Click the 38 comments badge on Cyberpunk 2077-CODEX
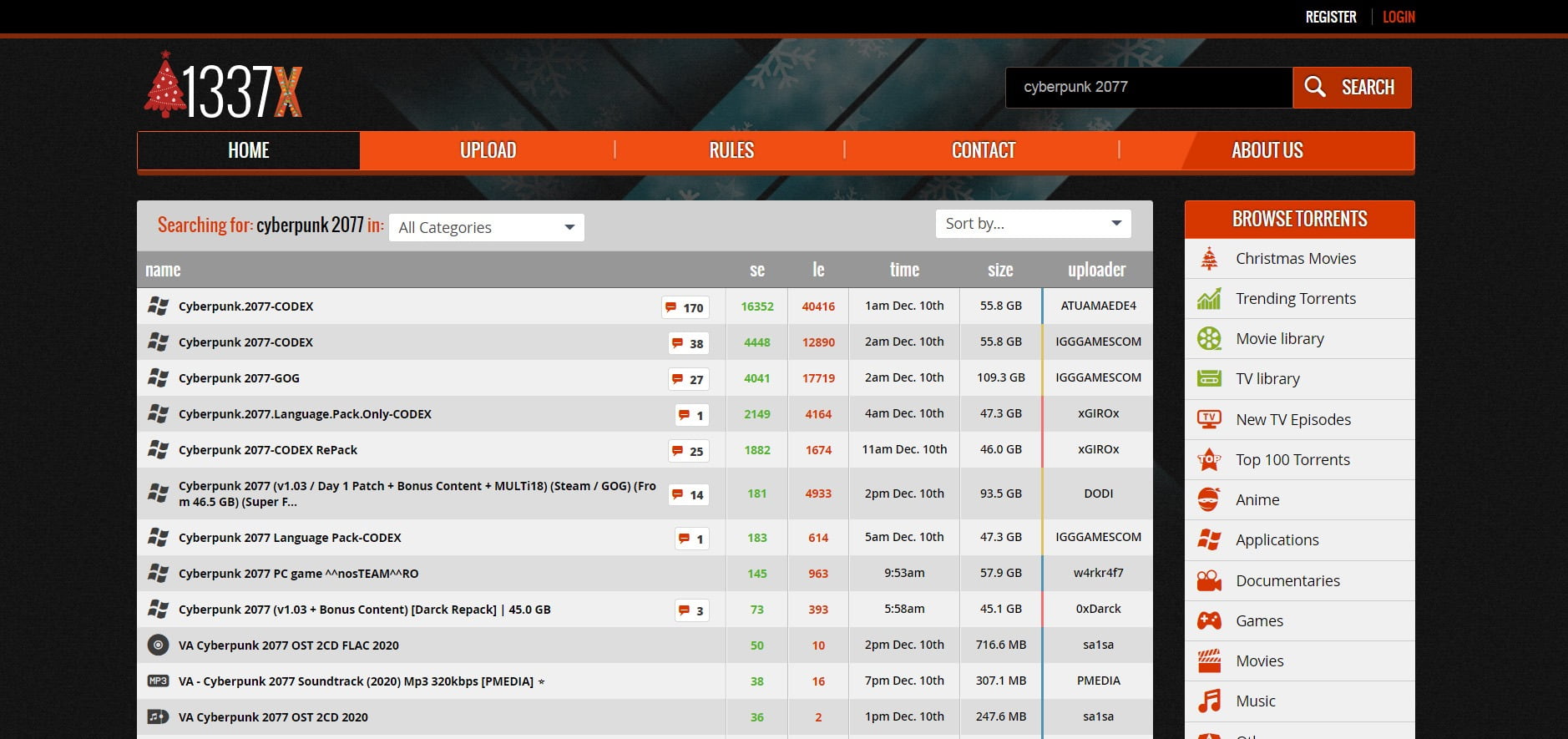This screenshot has height=739, width=1568. [x=689, y=343]
